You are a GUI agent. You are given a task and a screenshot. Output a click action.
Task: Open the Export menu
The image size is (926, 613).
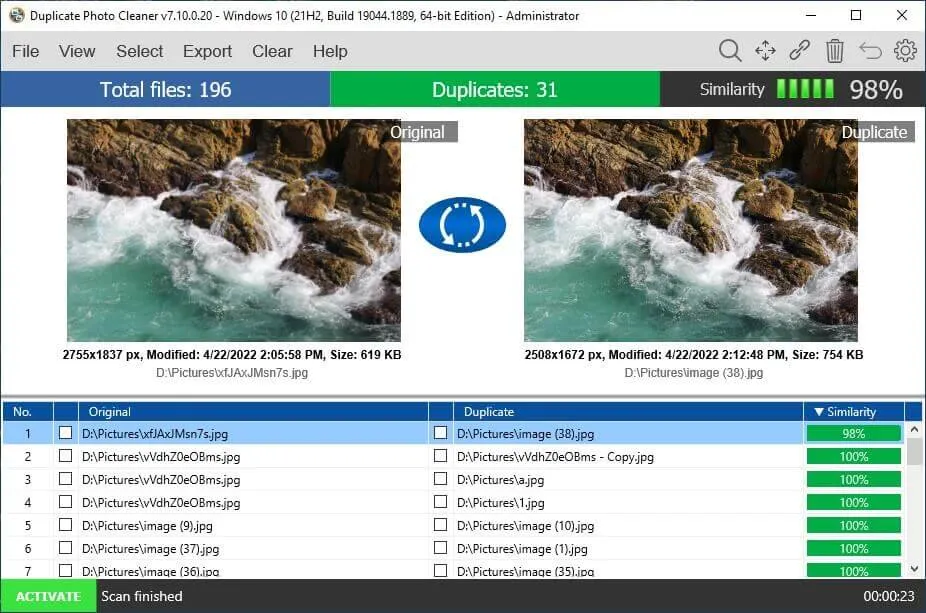207,51
